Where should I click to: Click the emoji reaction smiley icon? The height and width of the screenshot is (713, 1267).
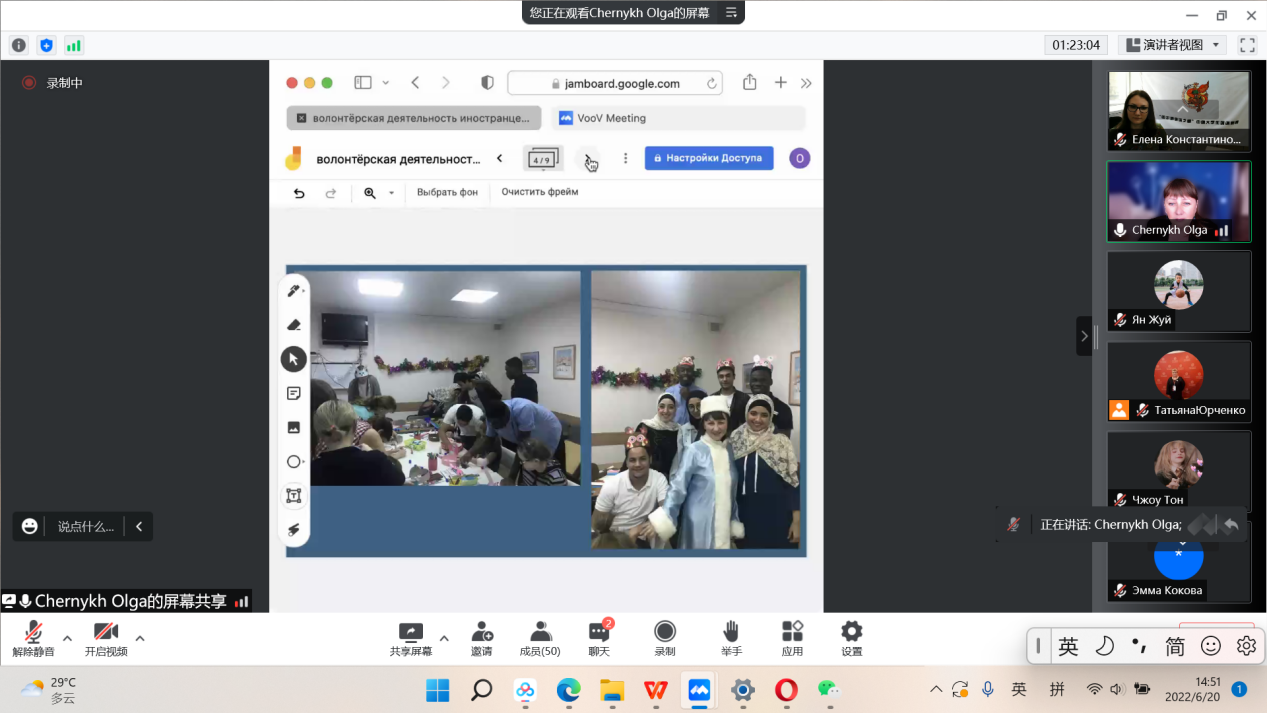30,526
